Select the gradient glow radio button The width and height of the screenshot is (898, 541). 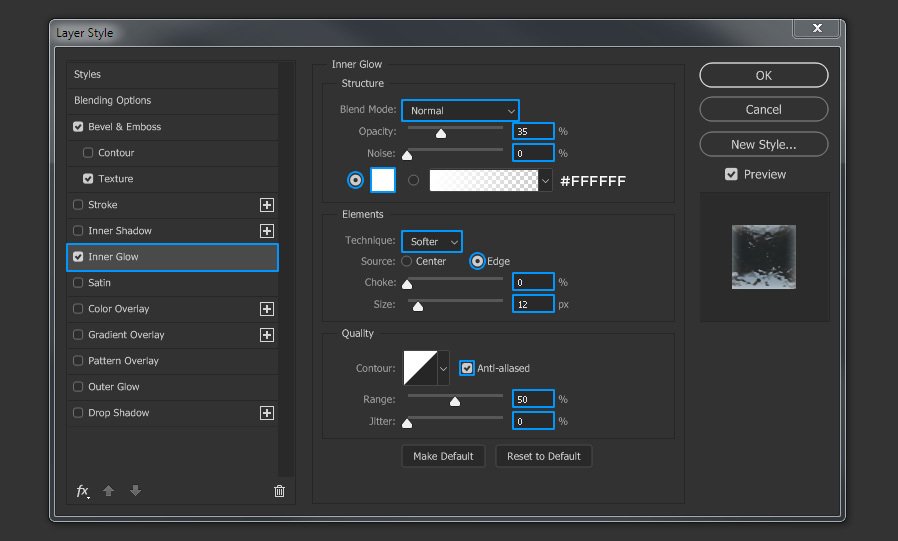pos(413,180)
